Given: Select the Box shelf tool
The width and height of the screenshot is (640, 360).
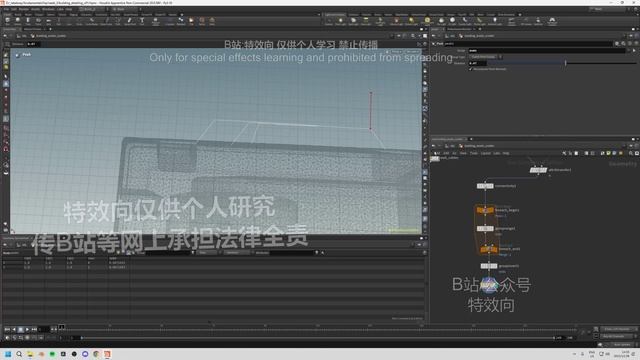Looking at the screenshot, I should pyautogui.click(x=7, y=21).
